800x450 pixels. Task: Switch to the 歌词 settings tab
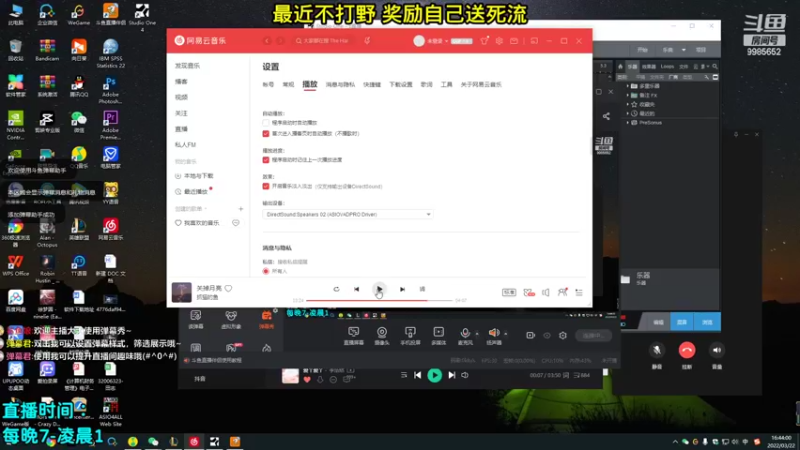click(427, 85)
